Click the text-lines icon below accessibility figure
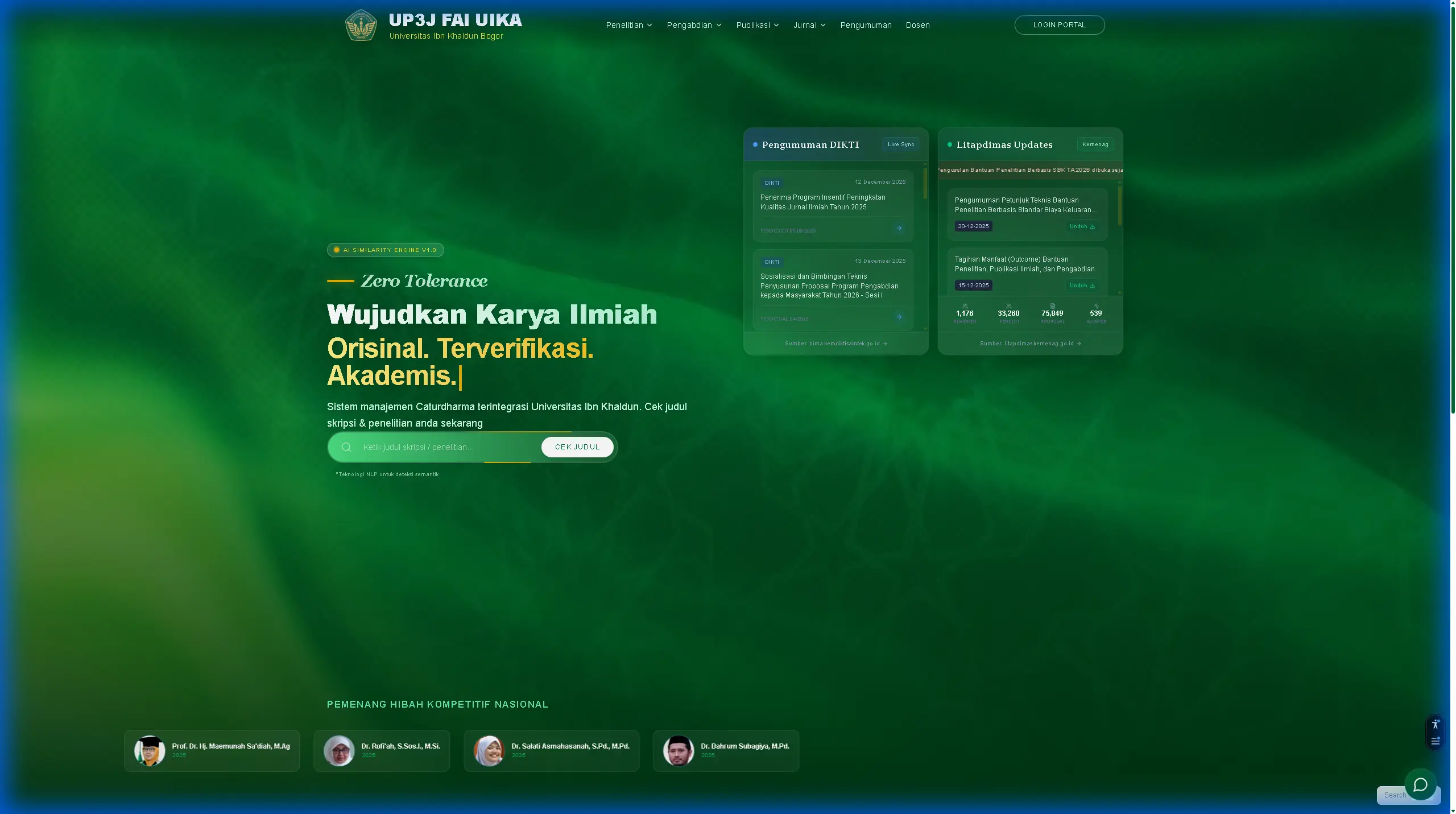 click(1435, 741)
